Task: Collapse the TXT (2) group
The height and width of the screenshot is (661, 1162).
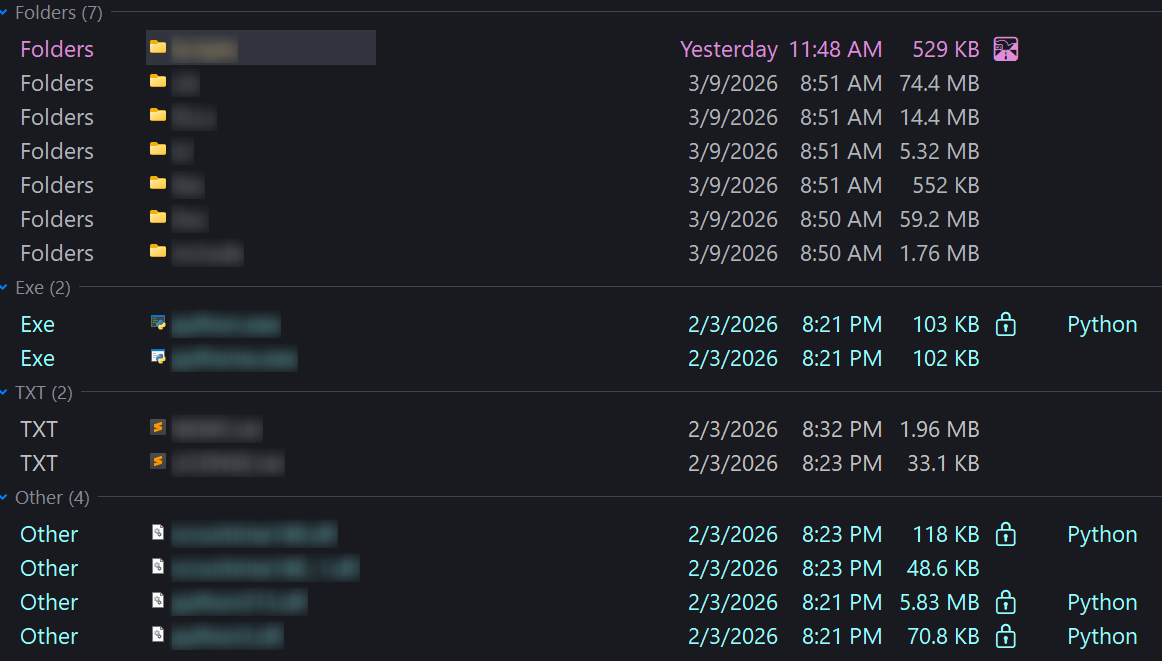Action: click(4, 393)
